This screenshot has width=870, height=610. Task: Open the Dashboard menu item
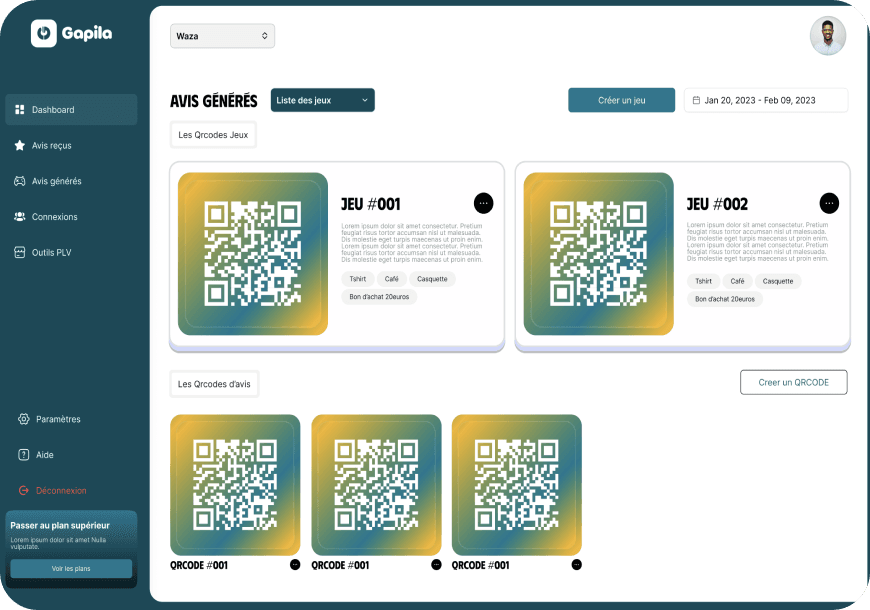tap(71, 109)
